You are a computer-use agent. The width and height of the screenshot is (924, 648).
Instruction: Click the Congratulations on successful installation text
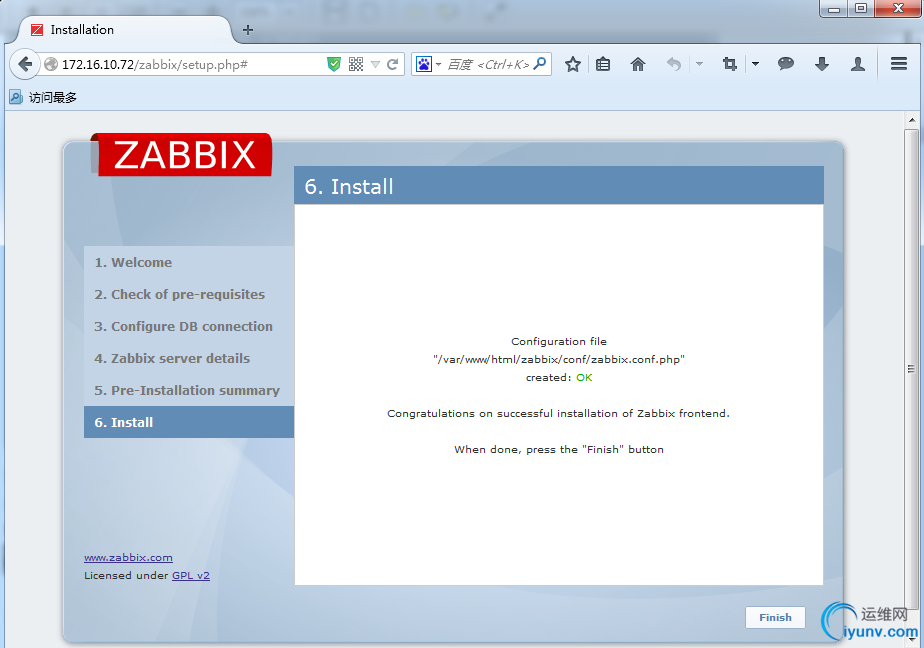coord(558,413)
